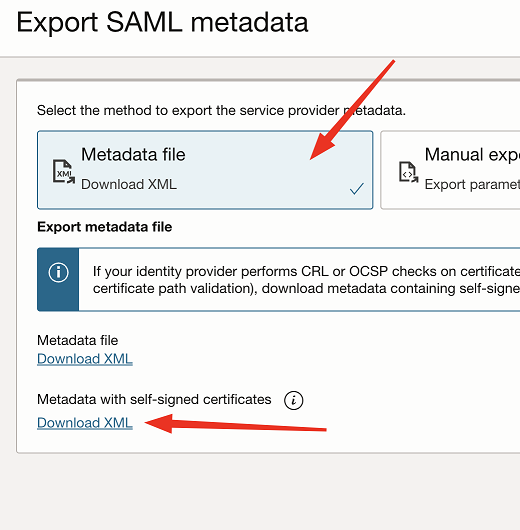Click the 'Export metadata file' section heading
The height and width of the screenshot is (530, 520).
pos(104,227)
